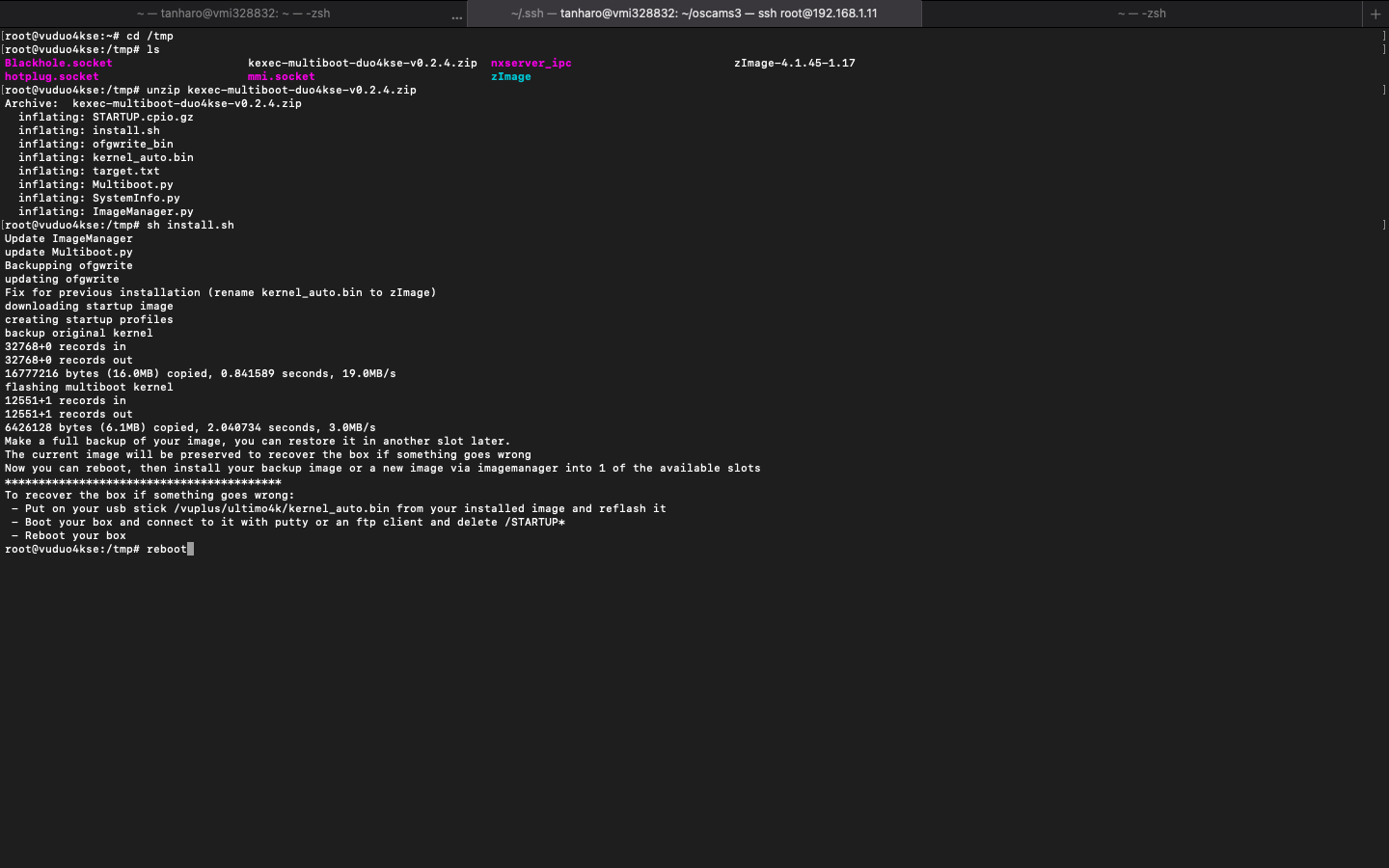Screen dimensions: 1389x868
Task: Switch to the rightmost -zsh tab
Action: coord(1141,14)
